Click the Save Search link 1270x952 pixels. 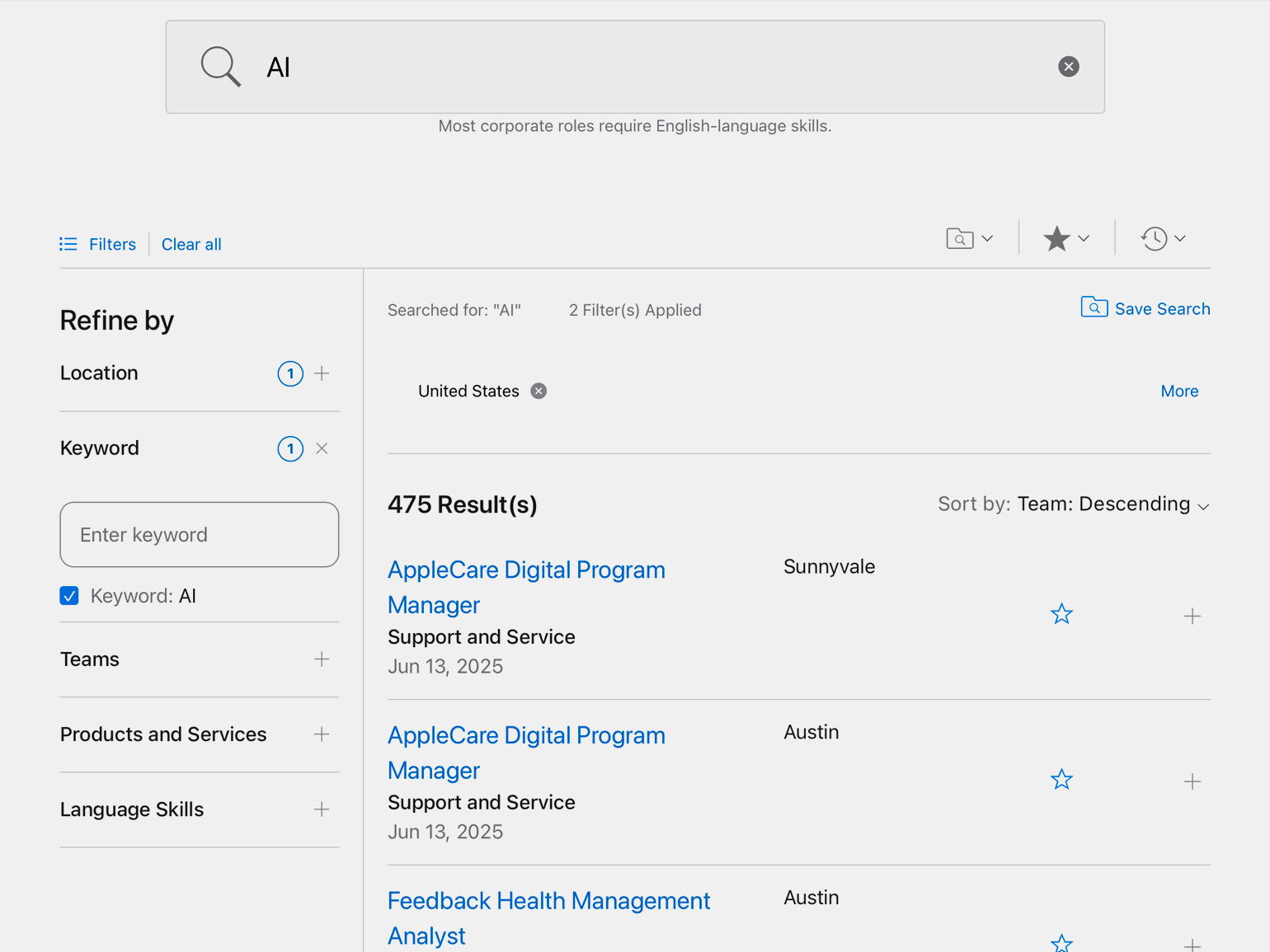(1162, 309)
